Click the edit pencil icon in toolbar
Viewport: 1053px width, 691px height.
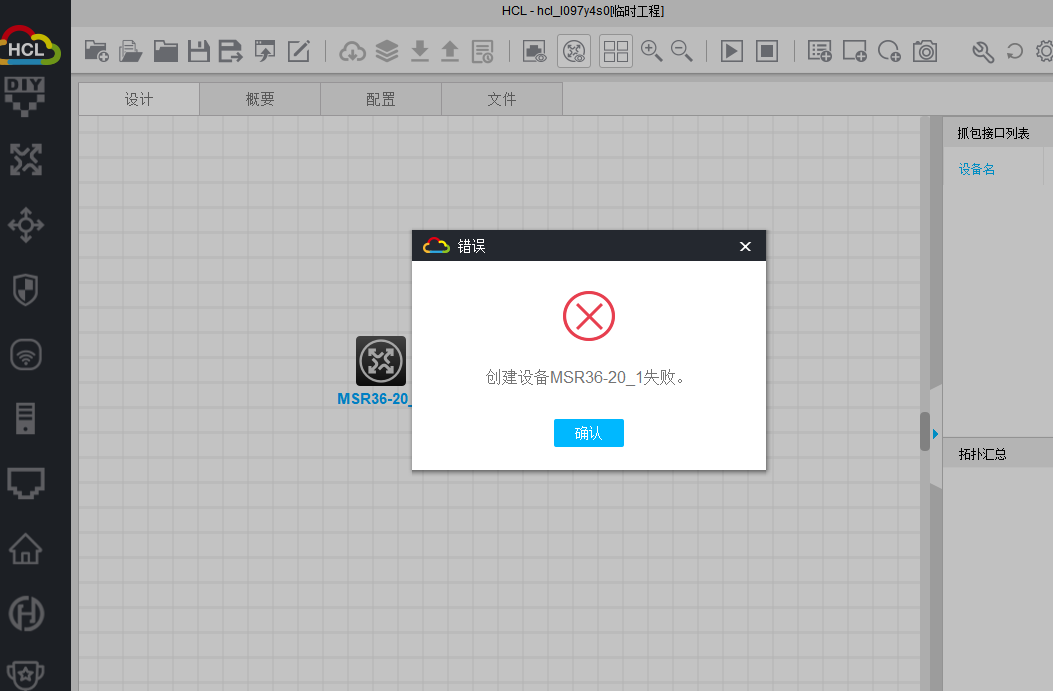pos(298,51)
